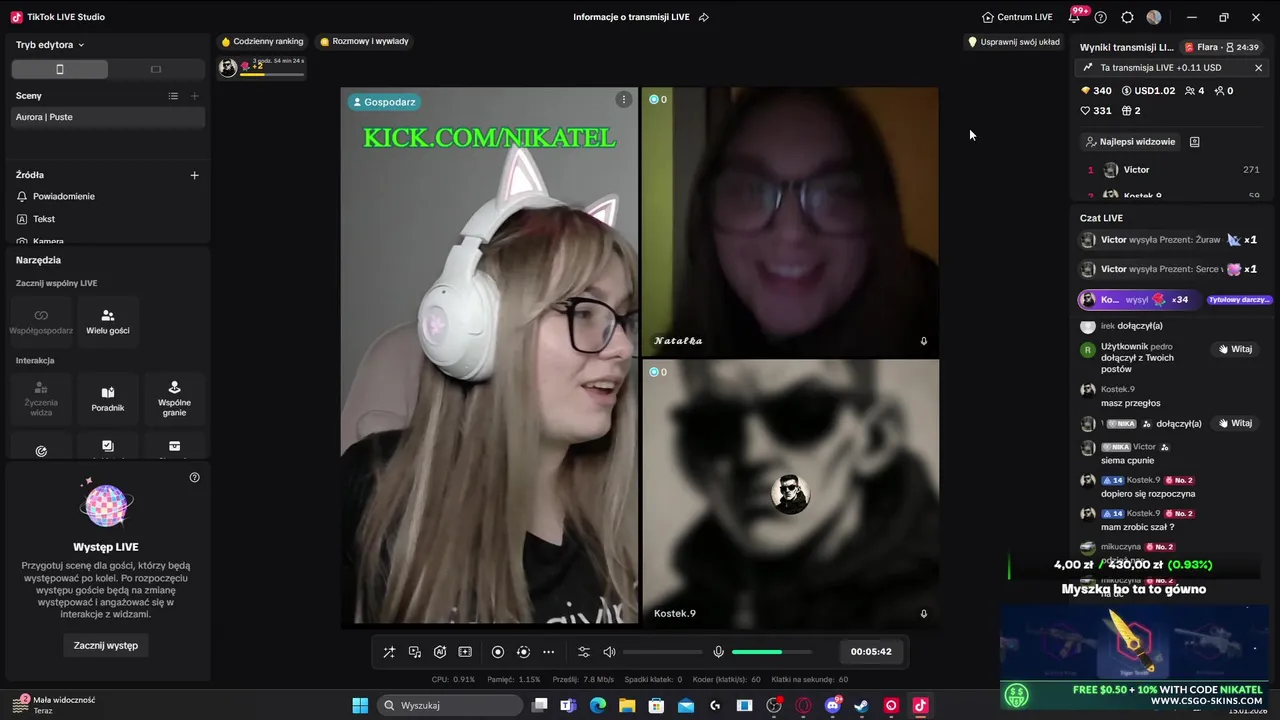Viewport: 1280px width, 720px height.
Task: Open the gift list icon beside Najlepsi widzowie
Action: coord(1194,142)
